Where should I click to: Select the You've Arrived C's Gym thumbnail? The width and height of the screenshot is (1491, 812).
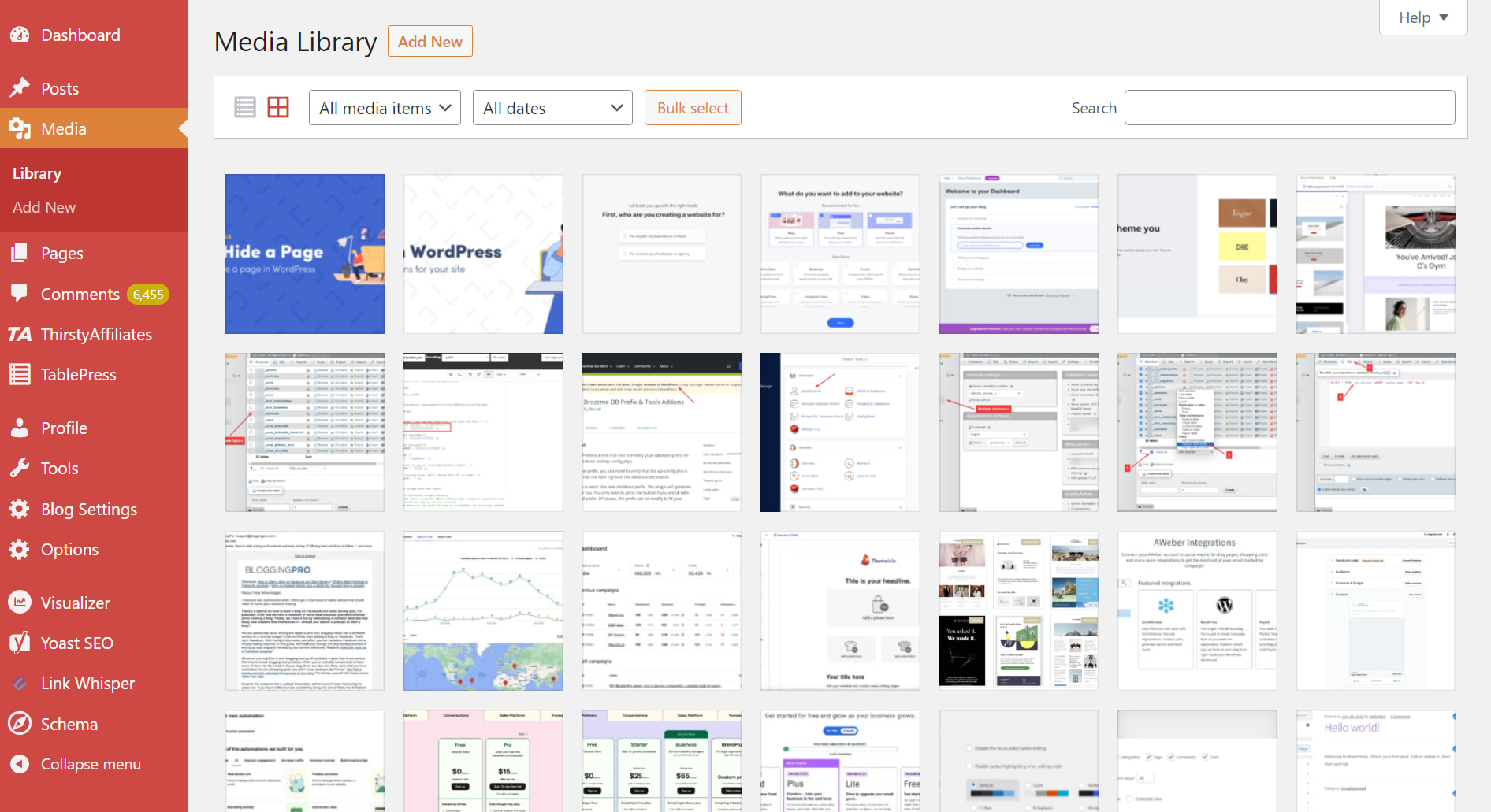click(1375, 254)
